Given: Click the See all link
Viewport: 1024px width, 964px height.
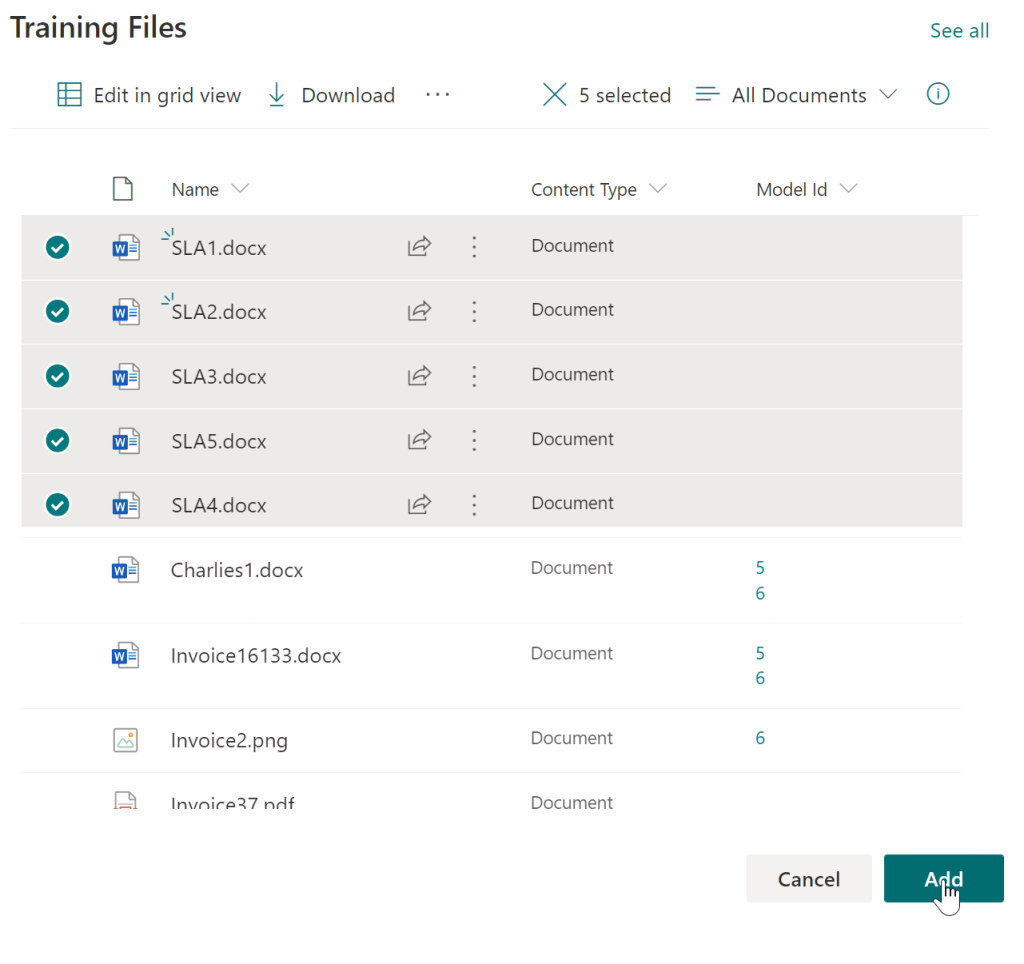Looking at the screenshot, I should [x=959, y=31].
